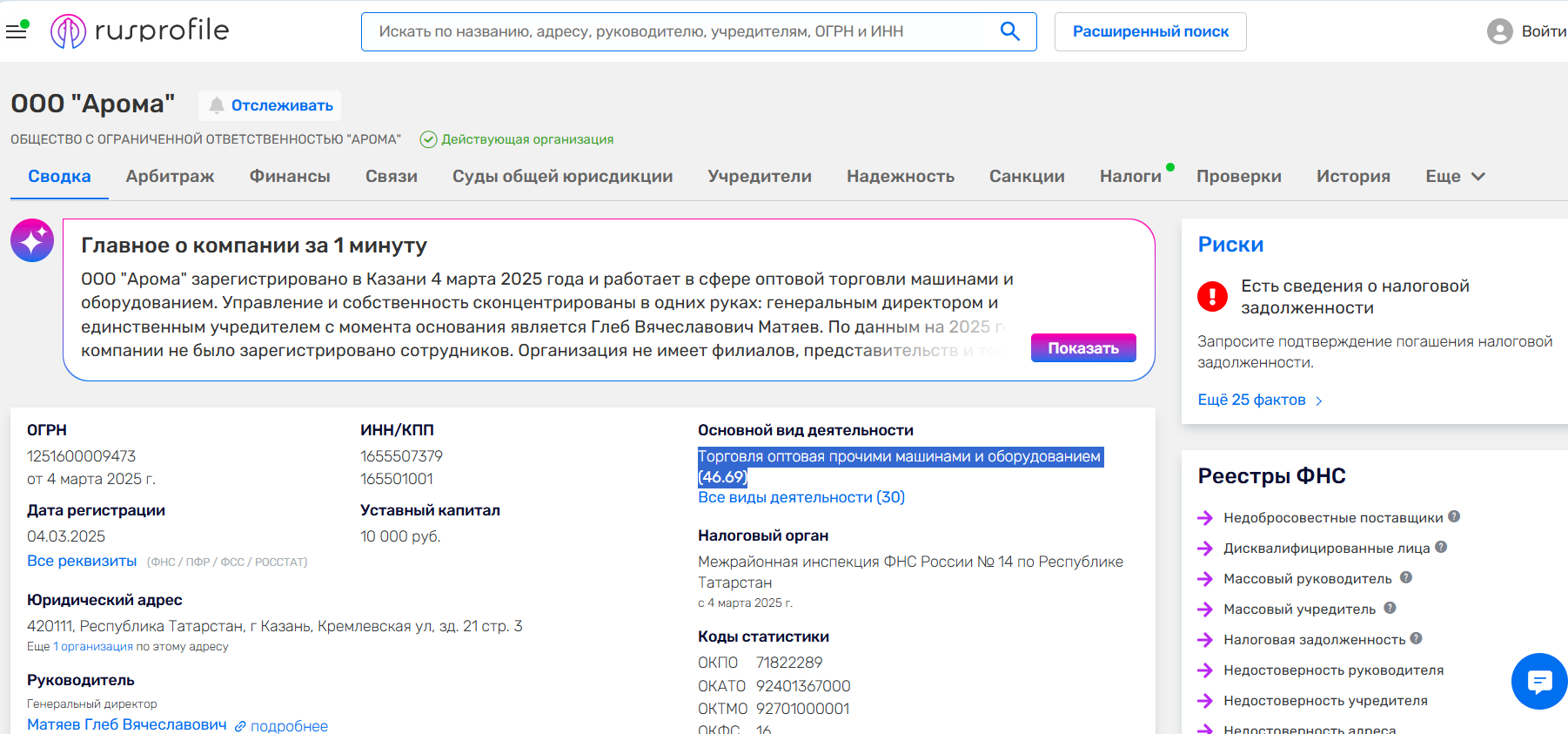The height and width of the screenshot is (734, 1568).
Task: Open the Недостоверность учредителя registry link
Action: coord(1325,700)
